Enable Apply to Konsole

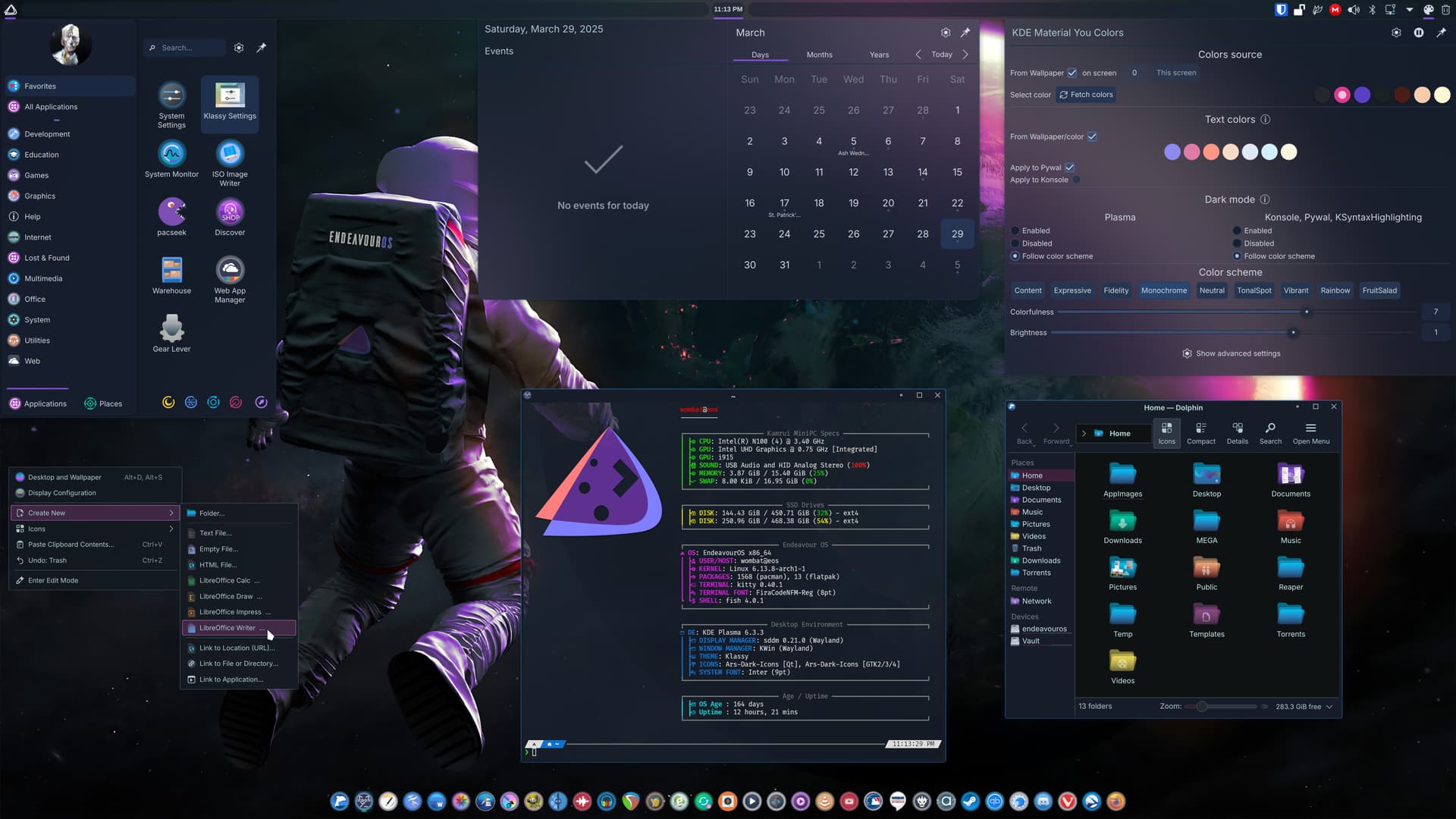[1076, 180]
